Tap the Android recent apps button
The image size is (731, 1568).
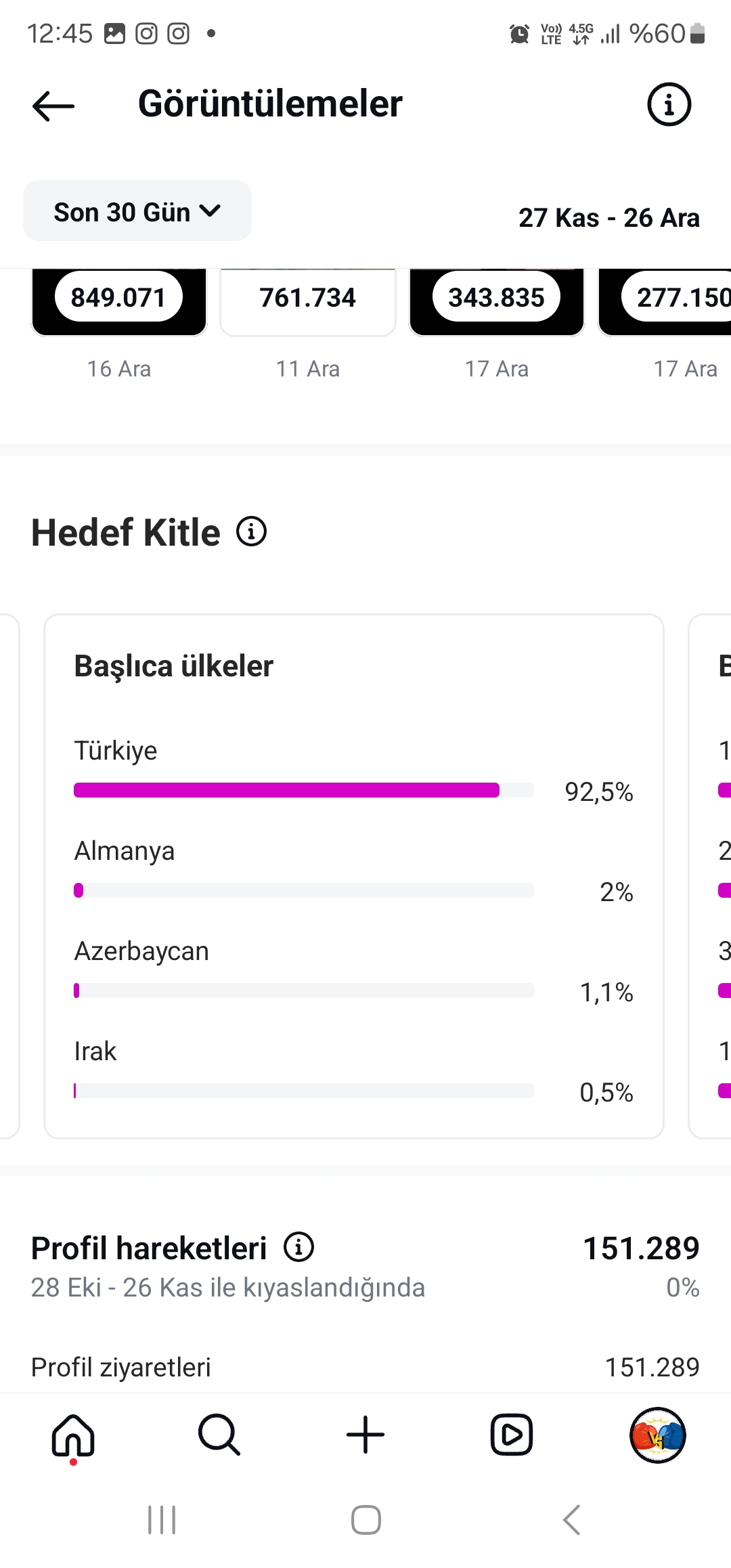(x=162, y=1520)
